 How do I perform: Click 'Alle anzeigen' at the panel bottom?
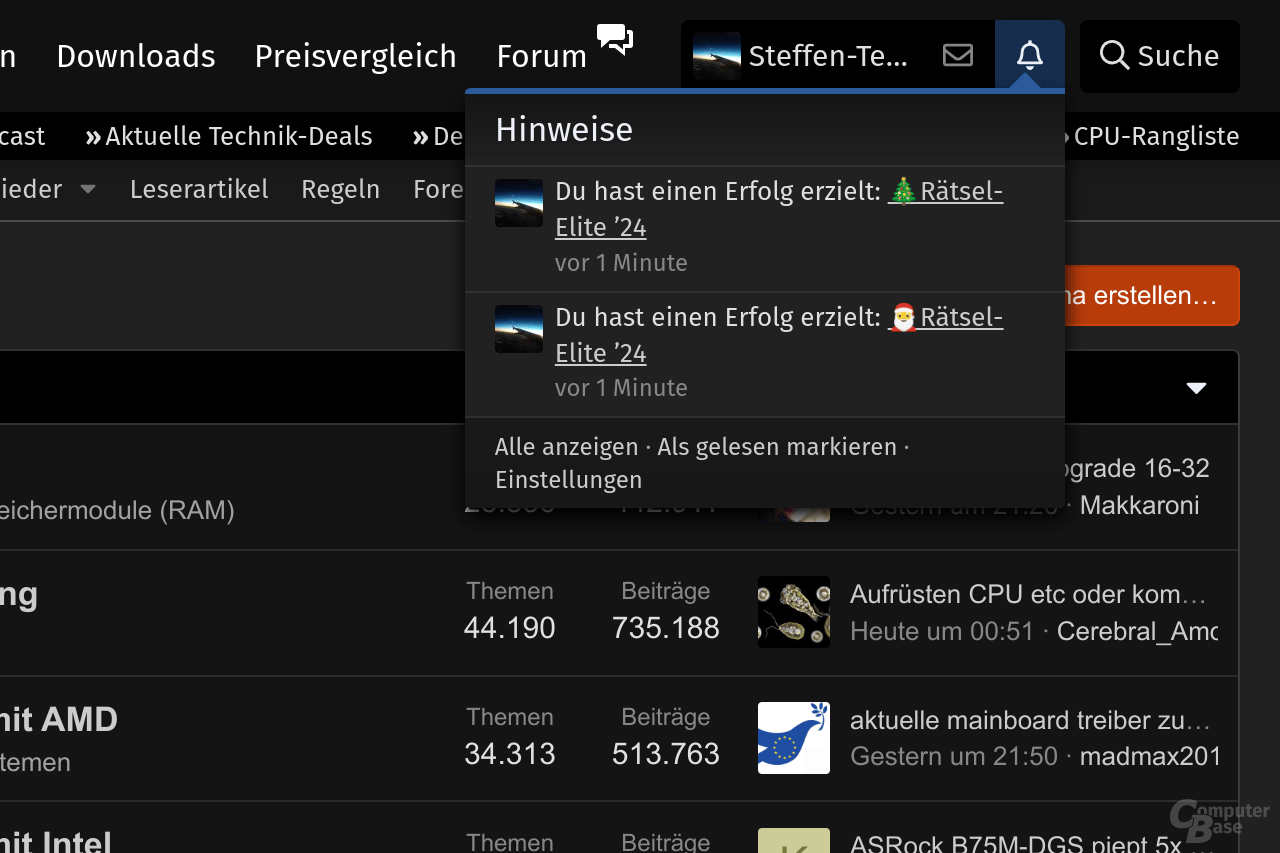566,447
